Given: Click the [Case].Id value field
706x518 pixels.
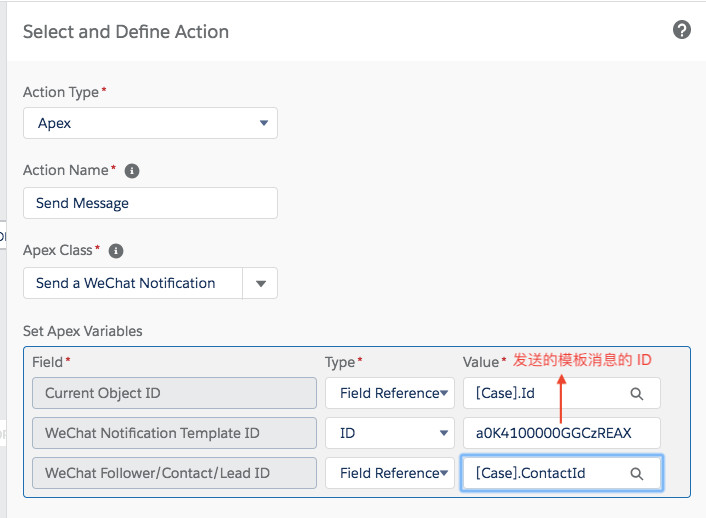Looking at the screenshot, I should coord(545,393).
